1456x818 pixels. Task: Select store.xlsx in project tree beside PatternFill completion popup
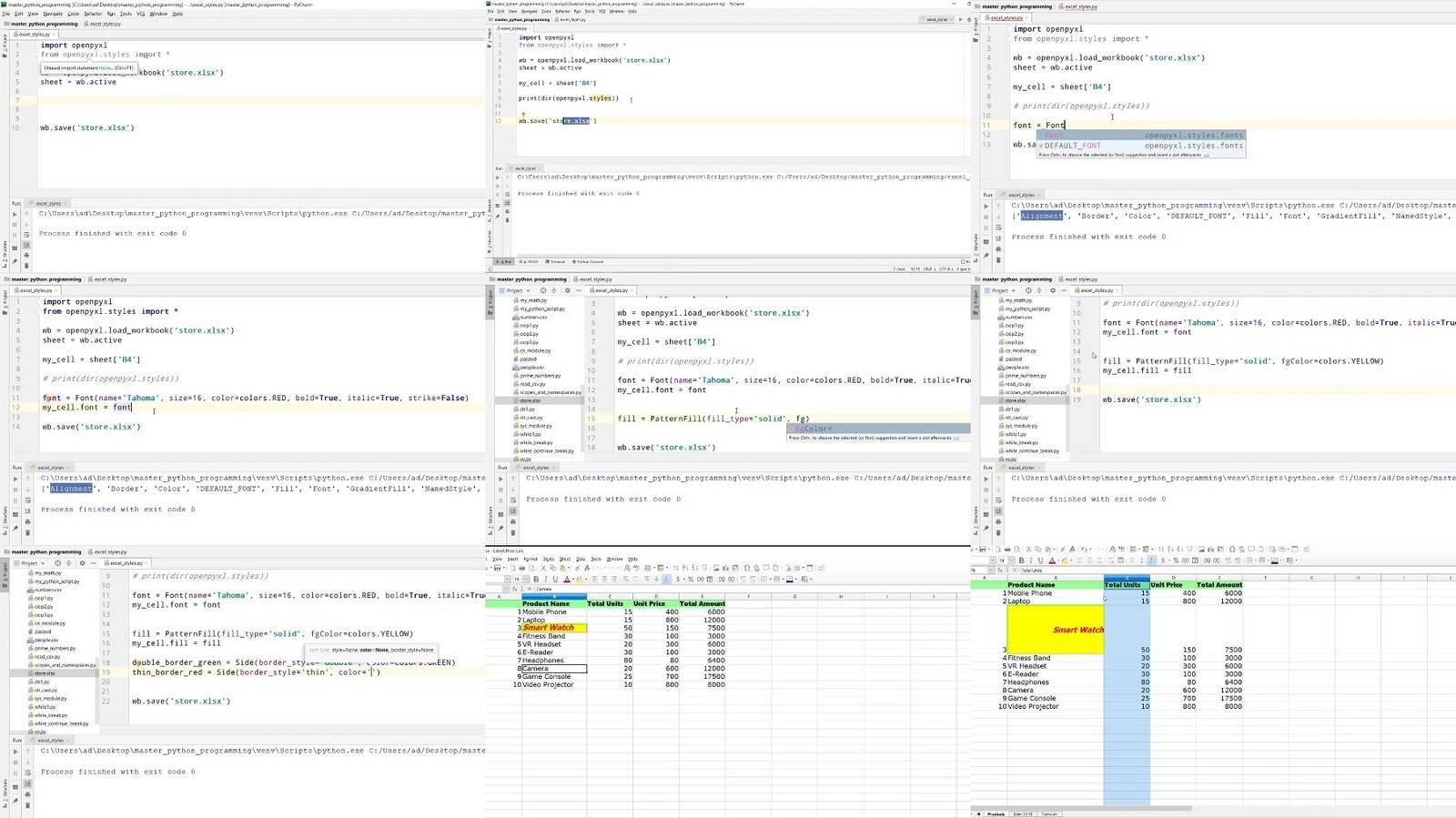[530, 400]
